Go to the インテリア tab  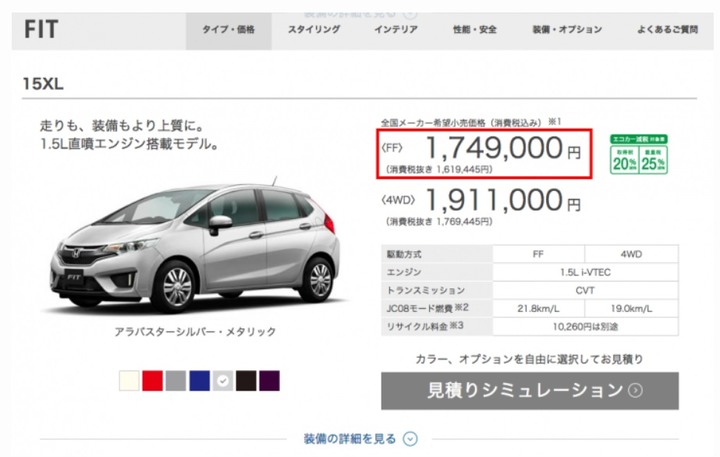click(396, 30)
